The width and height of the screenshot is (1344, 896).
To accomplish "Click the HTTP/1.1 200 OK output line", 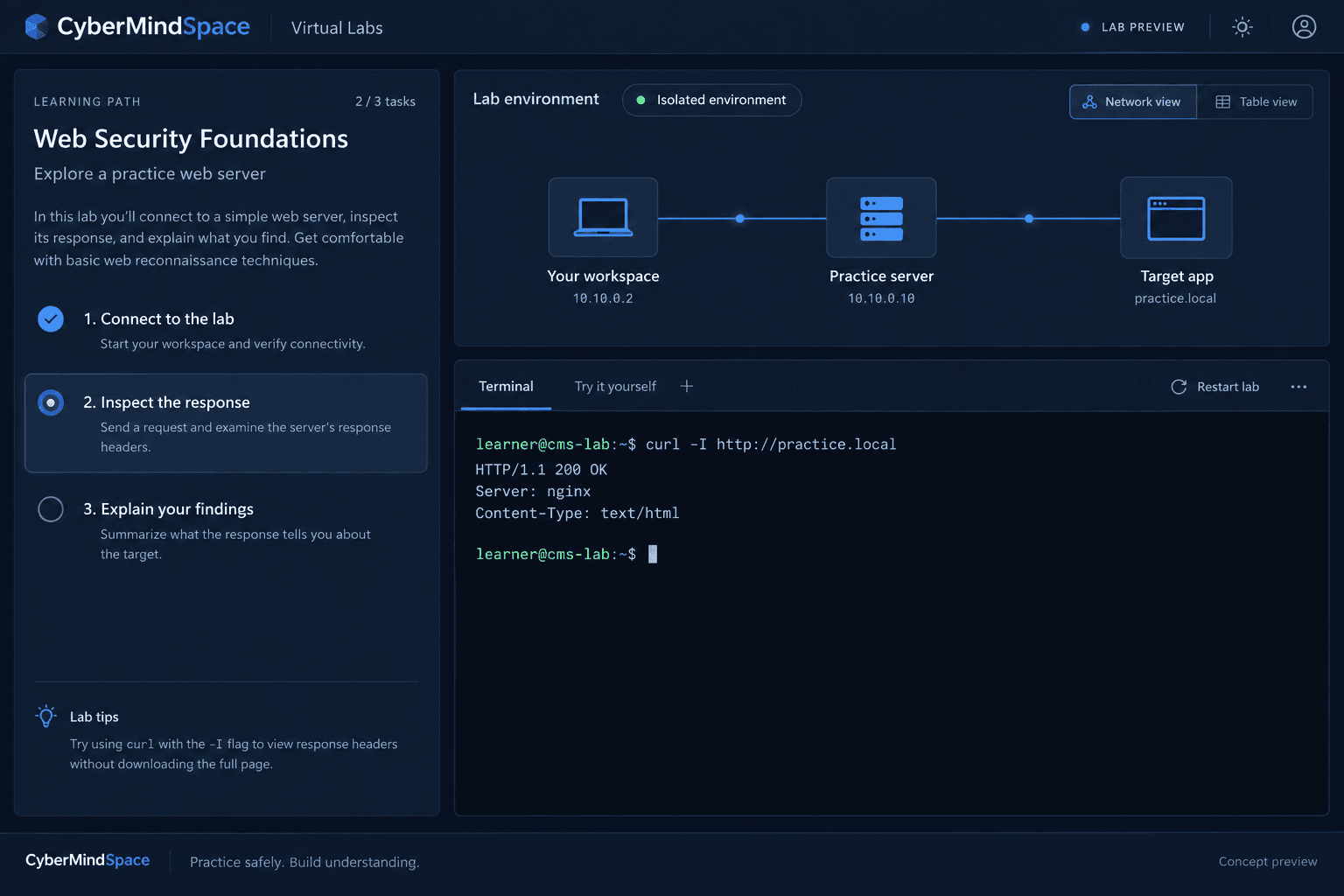I will pyautogui.click(x=541, y=470).
